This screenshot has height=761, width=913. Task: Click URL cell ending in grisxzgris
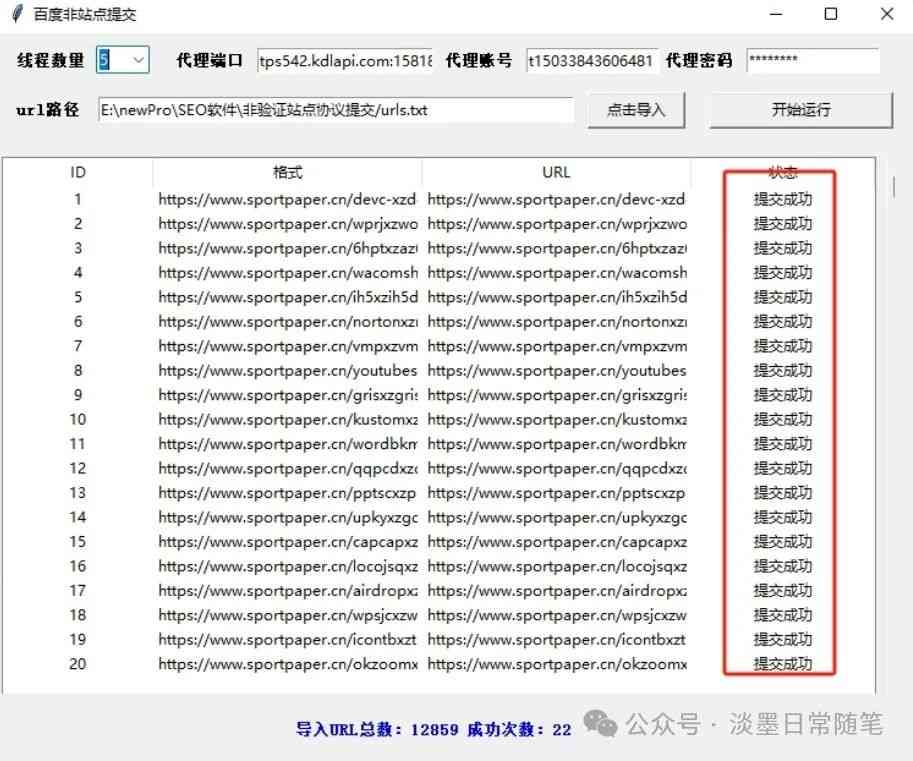click(557, 395)
